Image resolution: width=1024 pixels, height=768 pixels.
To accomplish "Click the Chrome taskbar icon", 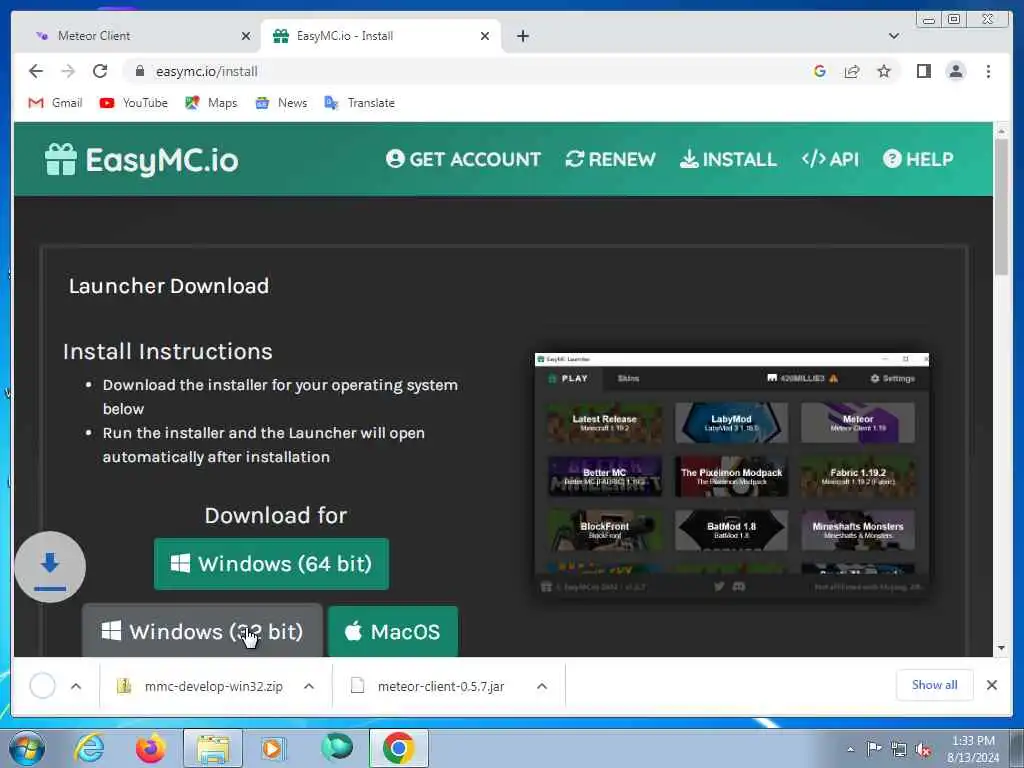I will tap(399, 748).
